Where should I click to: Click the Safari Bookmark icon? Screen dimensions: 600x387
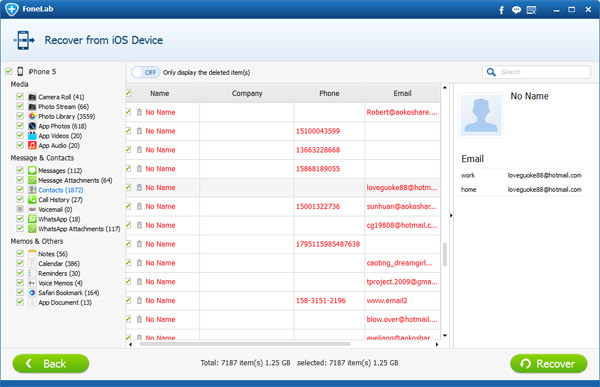coord(32,292)
